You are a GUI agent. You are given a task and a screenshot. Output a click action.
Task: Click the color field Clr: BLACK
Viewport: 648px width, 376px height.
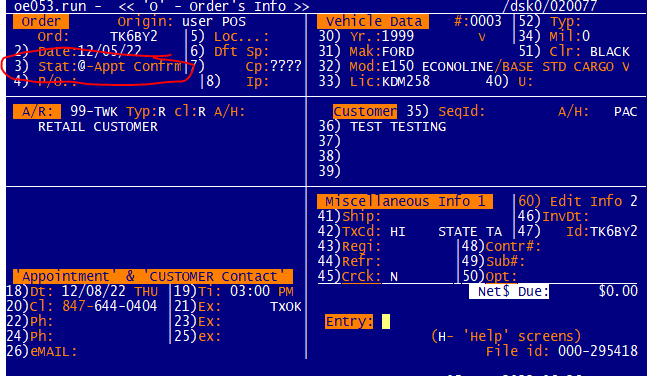(x=589, y=52)
